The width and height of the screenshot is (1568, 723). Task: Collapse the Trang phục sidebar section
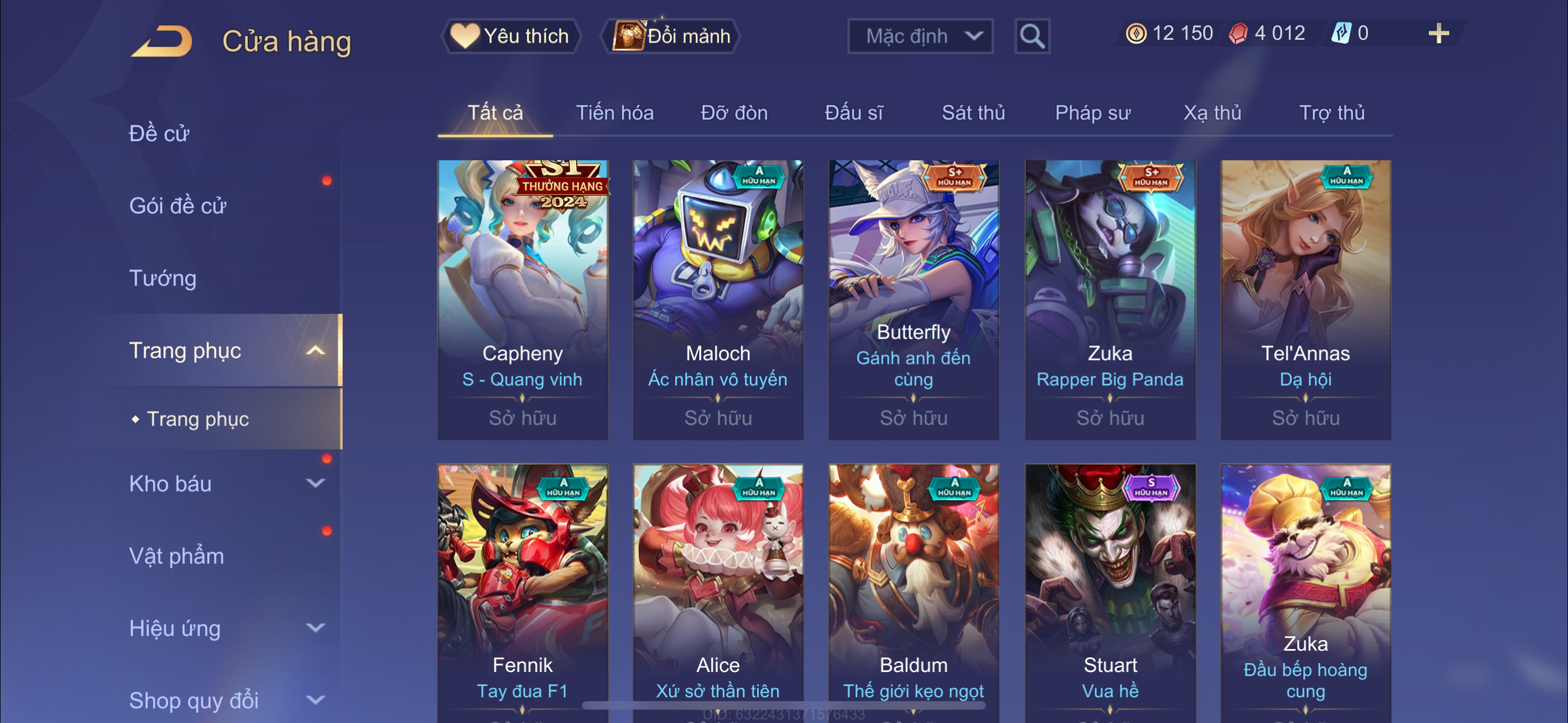(315, 350)
